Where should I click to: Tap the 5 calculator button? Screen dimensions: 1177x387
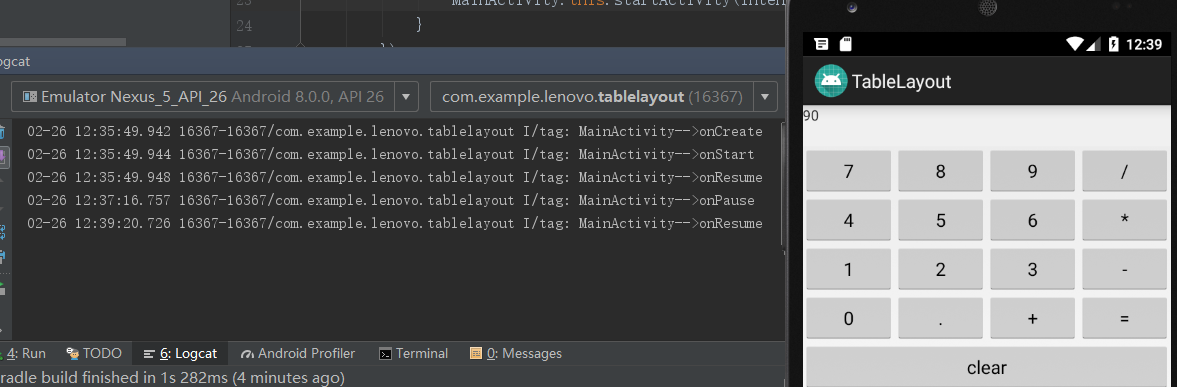coord(941,220)
